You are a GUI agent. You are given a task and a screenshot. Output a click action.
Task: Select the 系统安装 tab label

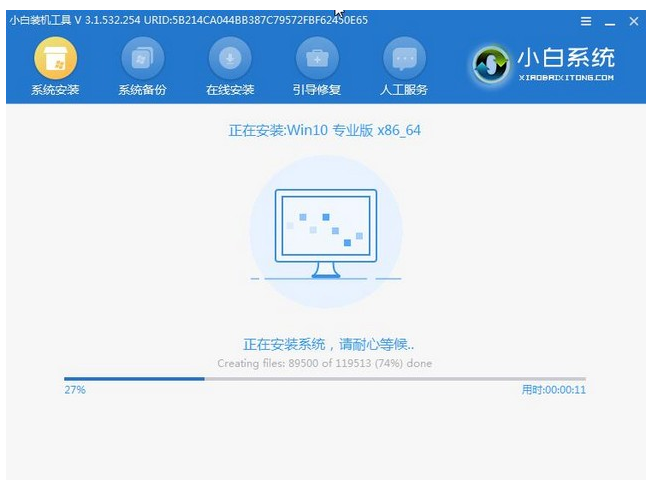[55, 89]
